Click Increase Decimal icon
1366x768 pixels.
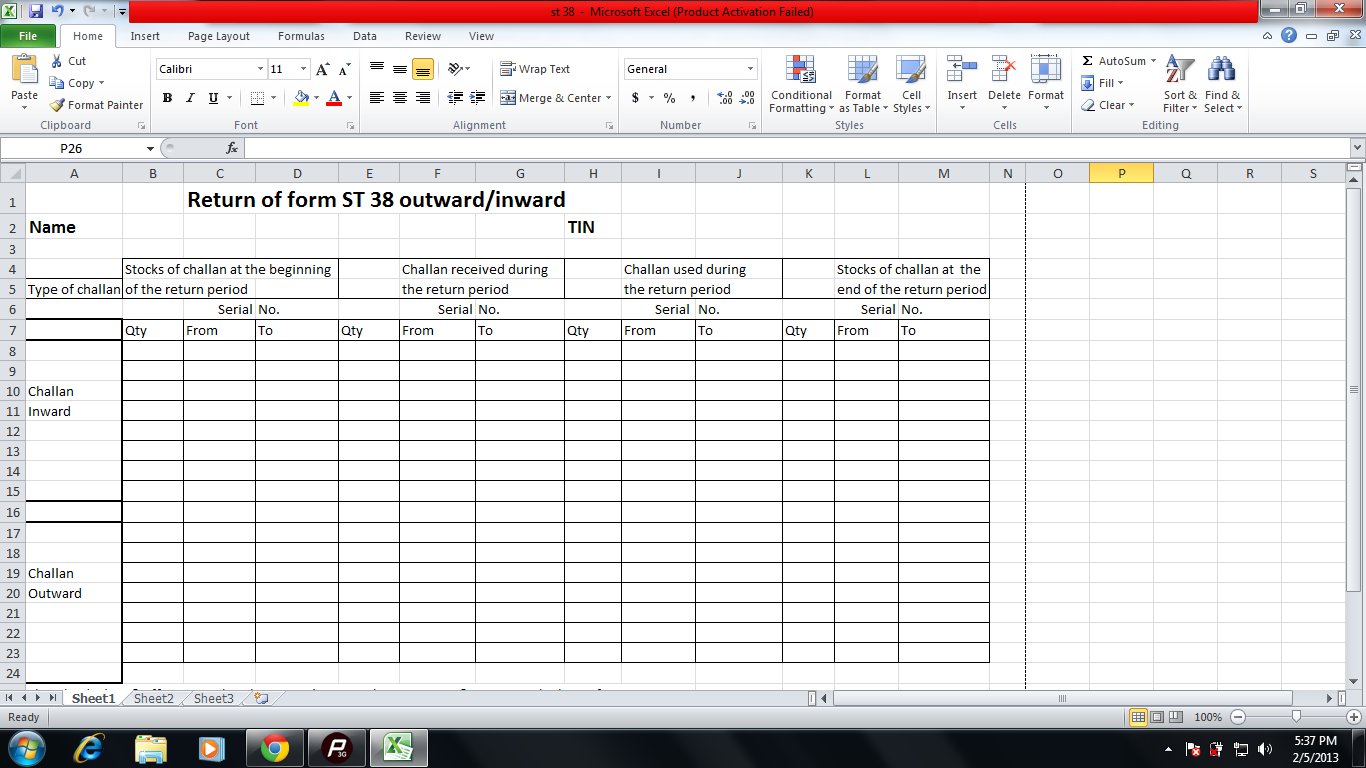click(x=725, y=98)
